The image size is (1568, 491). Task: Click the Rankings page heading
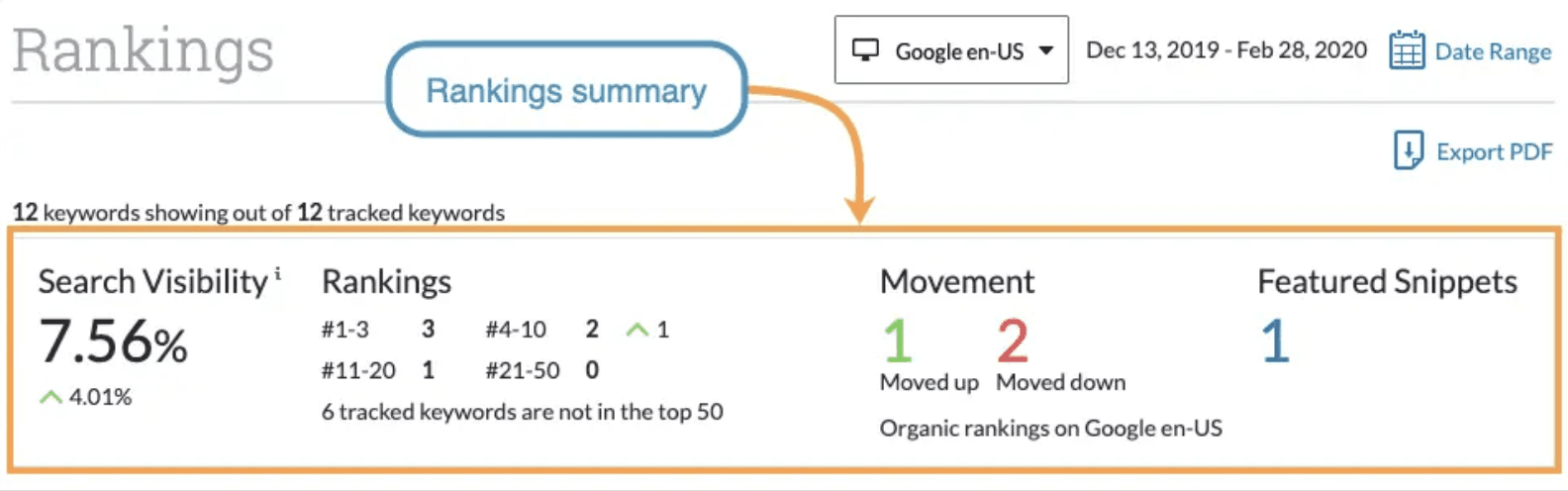tap(144, 50)
